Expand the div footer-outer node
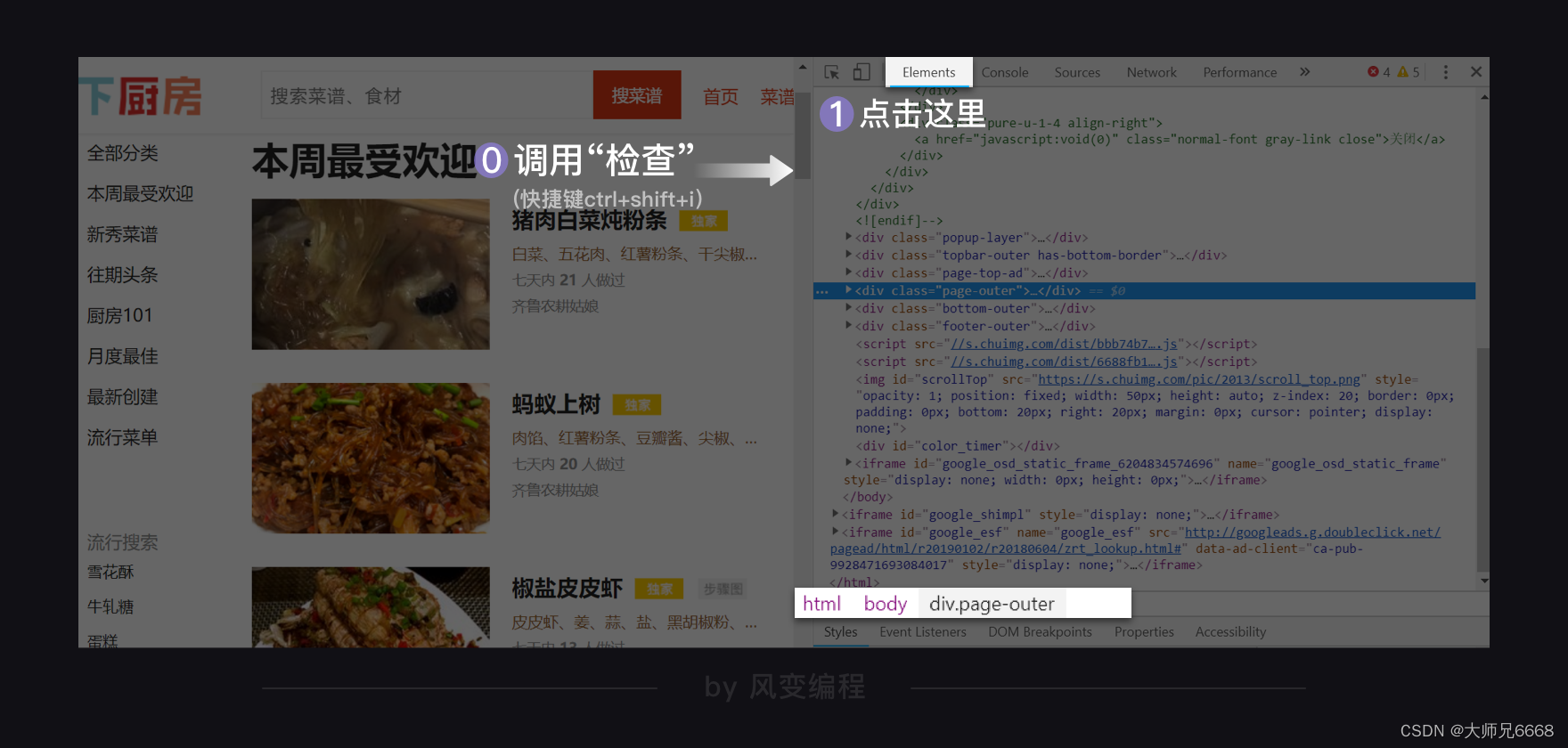Viewport: 1568px width, 748px height. [x=848, y=326]
